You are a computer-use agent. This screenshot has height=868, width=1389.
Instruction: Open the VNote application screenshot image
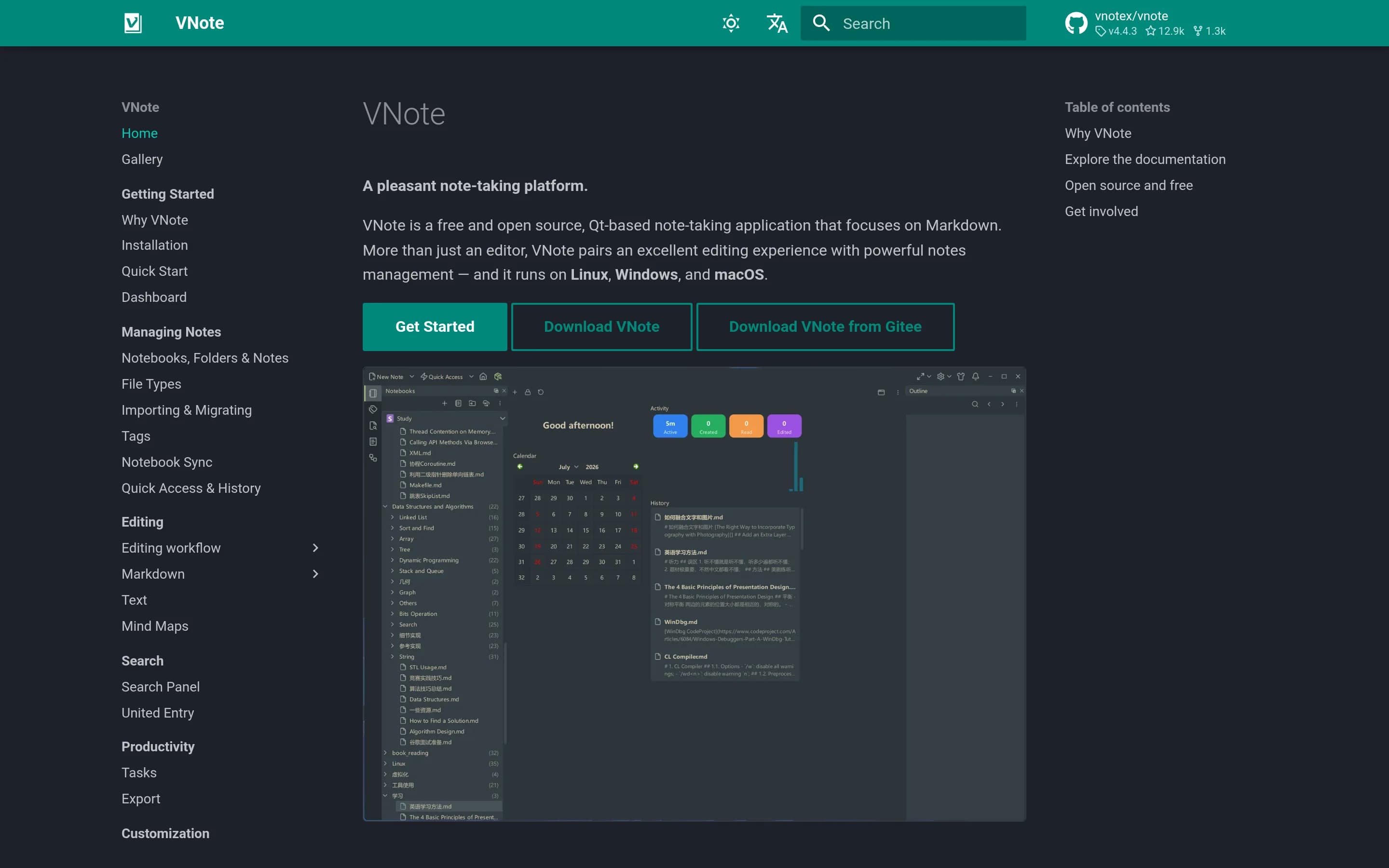[694, 594]
